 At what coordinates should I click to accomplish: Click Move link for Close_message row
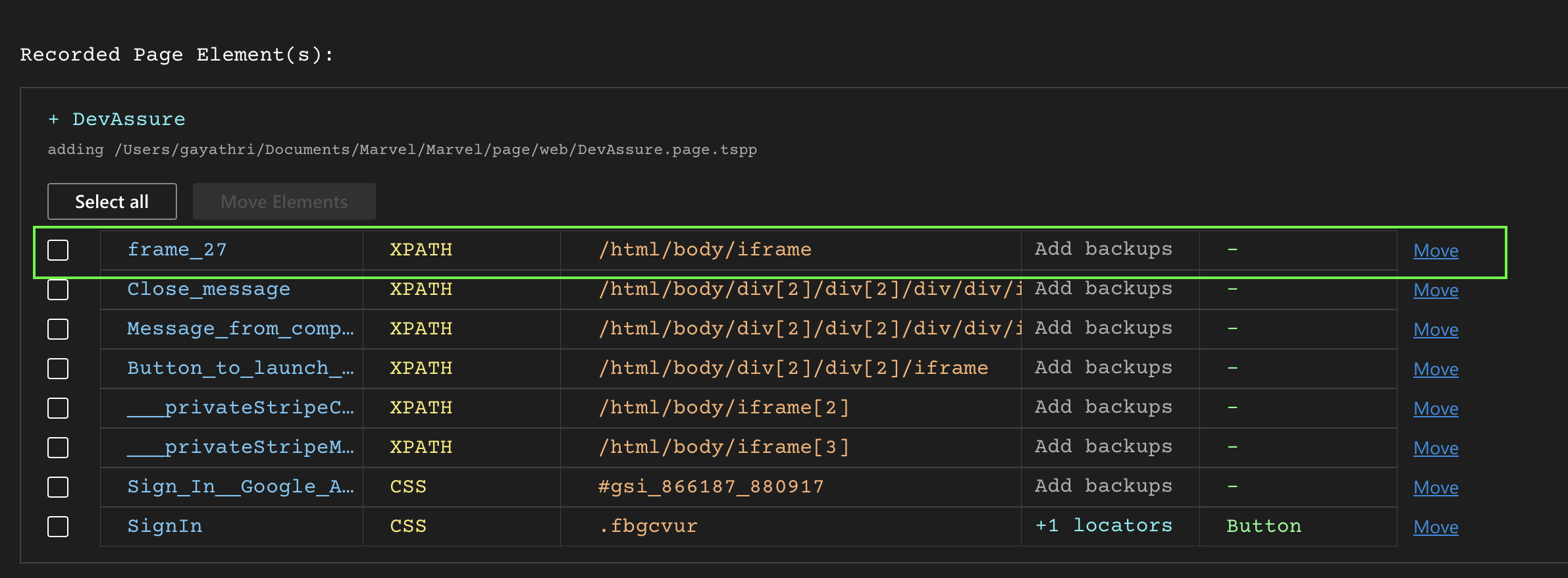pos(1436,290)
